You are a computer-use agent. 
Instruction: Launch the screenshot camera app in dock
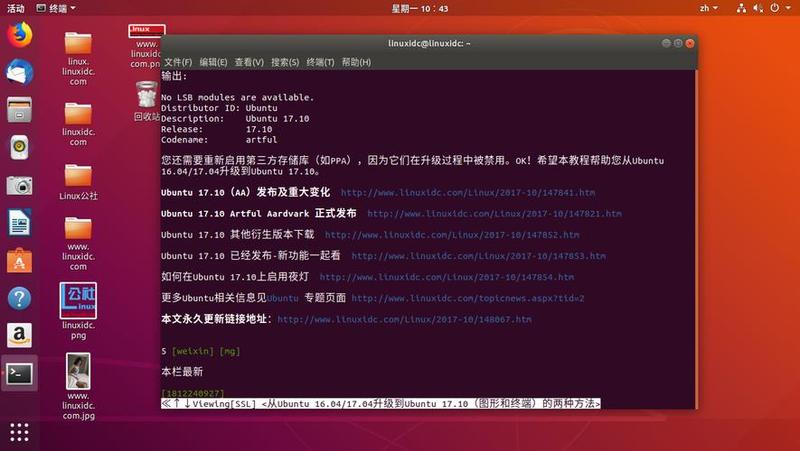click(x=19, y=185)
